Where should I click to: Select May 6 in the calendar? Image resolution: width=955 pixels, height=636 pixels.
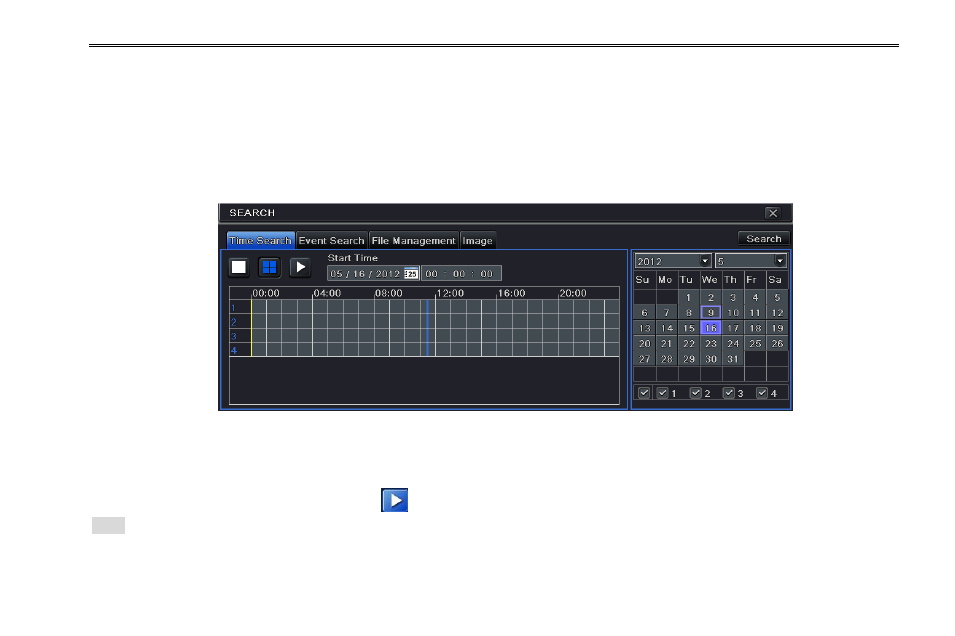click(644, 313)
